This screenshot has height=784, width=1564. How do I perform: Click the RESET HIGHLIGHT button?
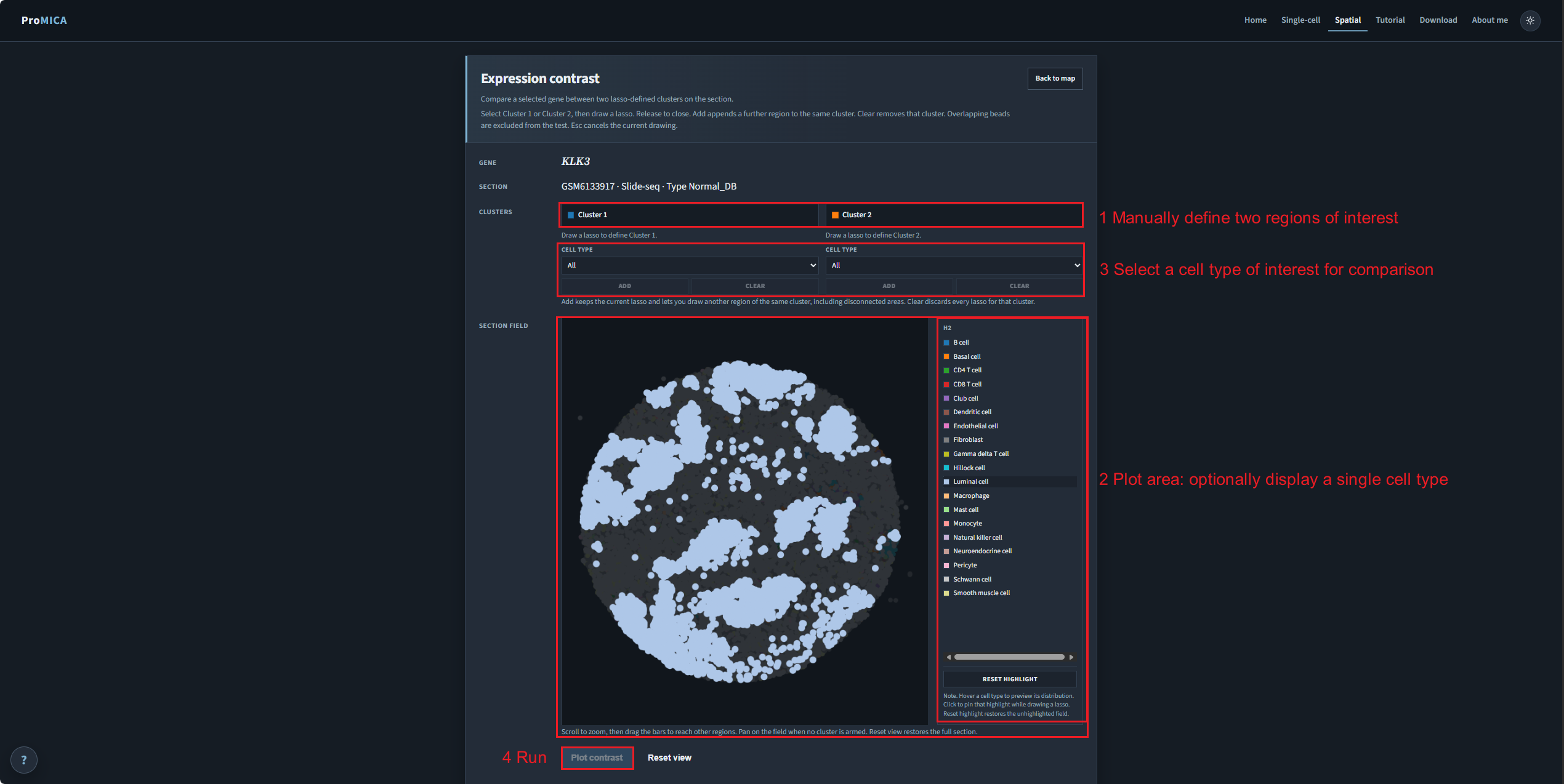click(1010, 679)
